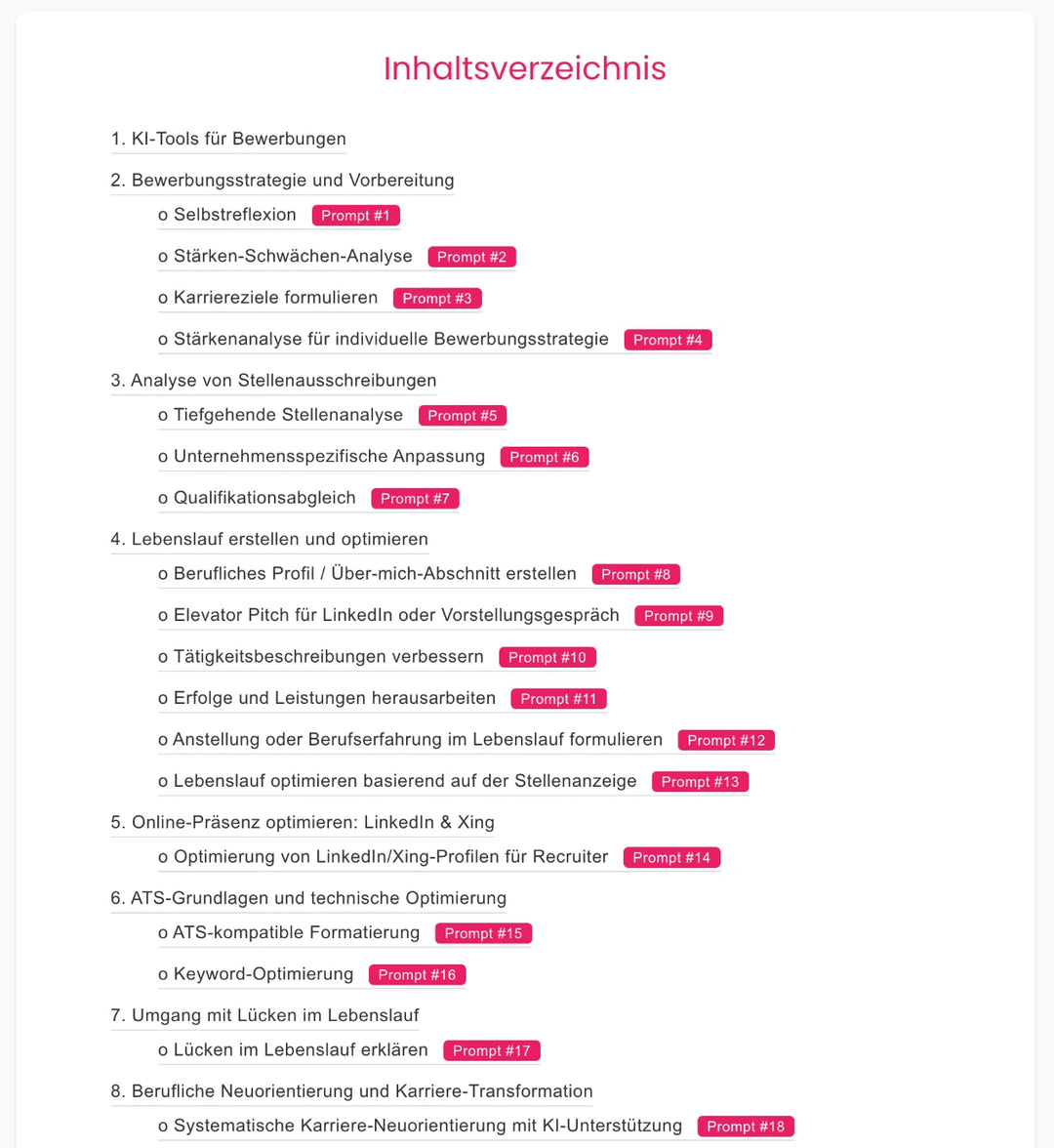This screenshot has height=1148, width=1054.
Task: Open the 'Elevator Pitch für LinkedIn' entry
Action: pyautogui.click(x=396, y=615)
